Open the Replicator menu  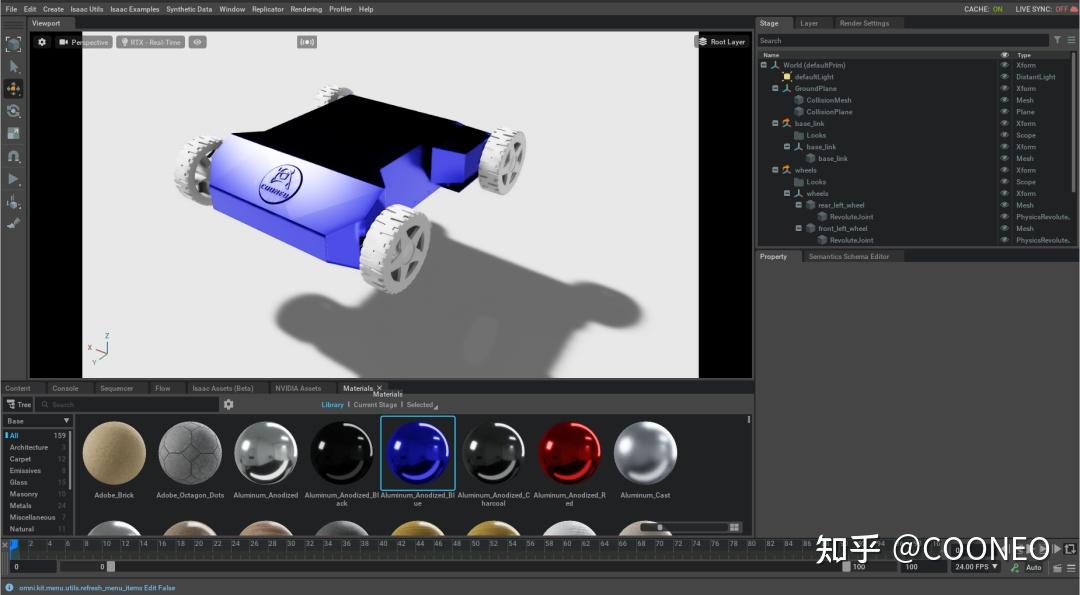pos(268,9)
